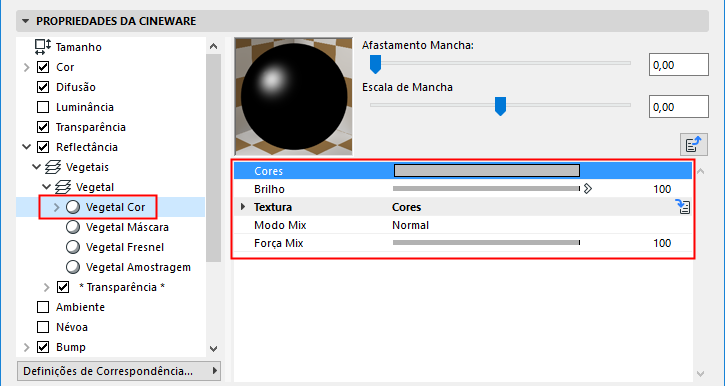Image resolution: width=725 pixels, height=386 pixels.
Task: Toggle the * Transparência * checkbox
Action: click(x=63, y=287)
